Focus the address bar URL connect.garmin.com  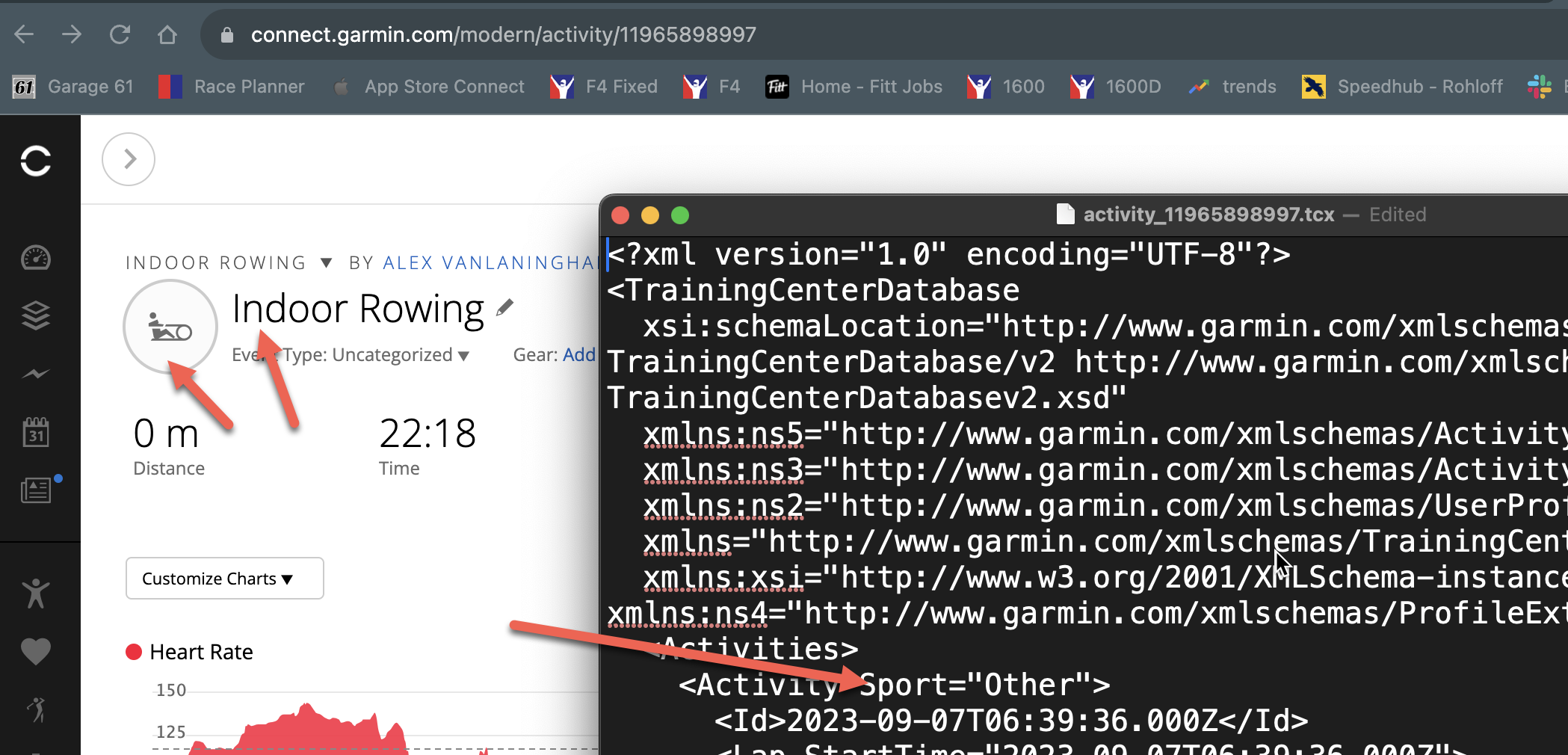(503, 34)
